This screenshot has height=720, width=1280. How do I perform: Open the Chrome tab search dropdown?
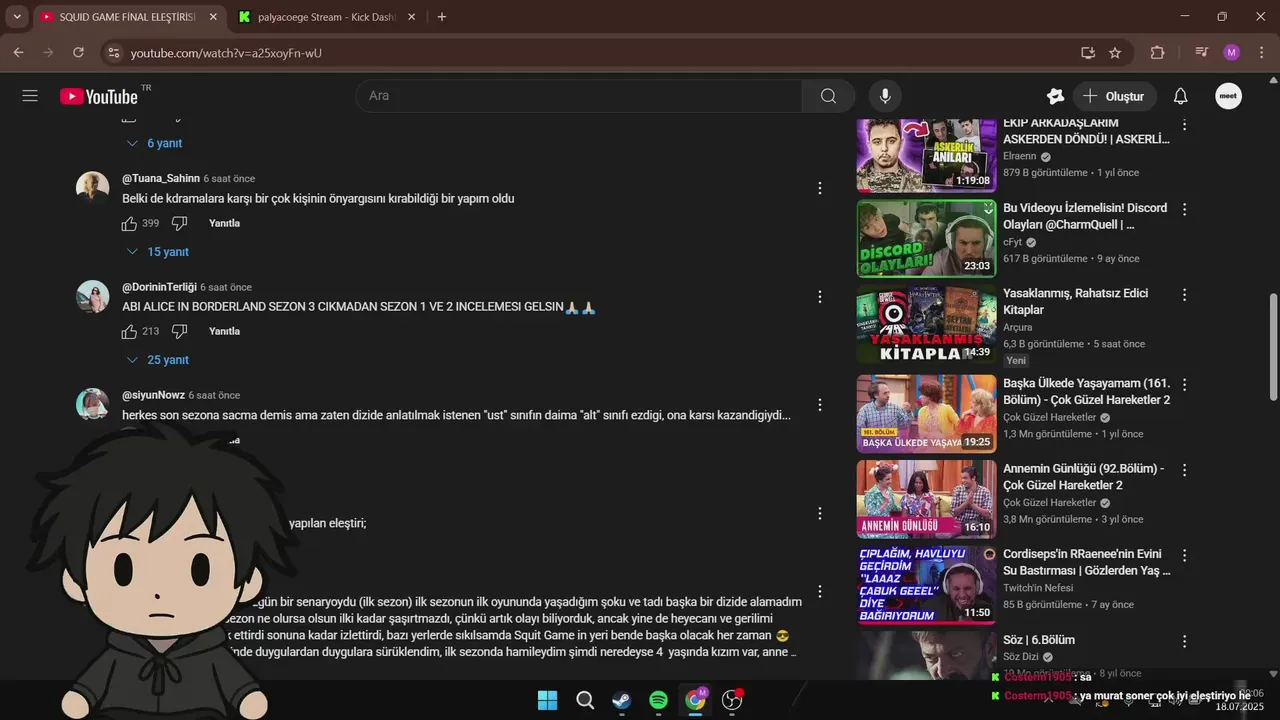pos(17,17)
